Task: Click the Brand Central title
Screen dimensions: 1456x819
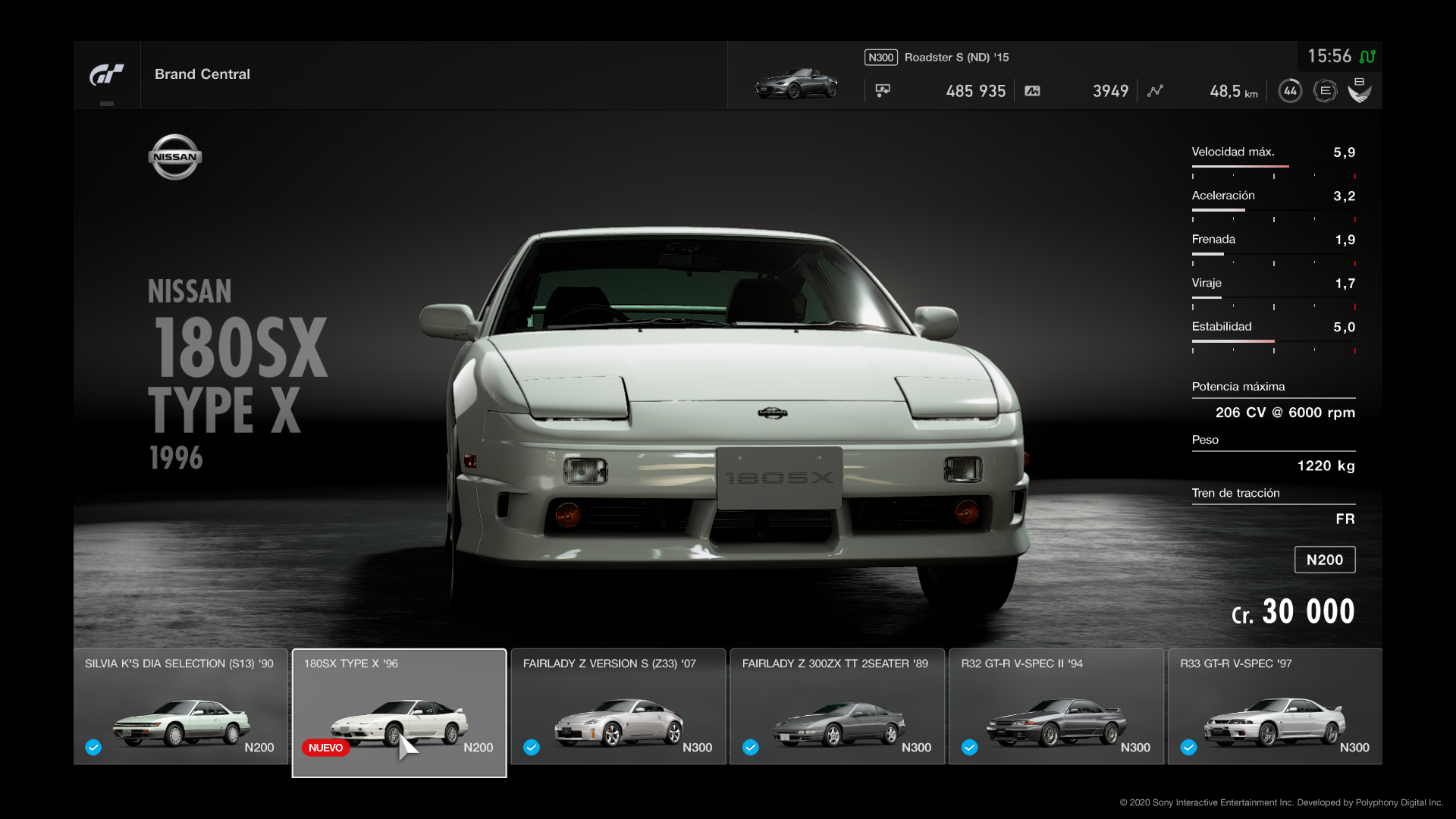Action: point(202,74)
